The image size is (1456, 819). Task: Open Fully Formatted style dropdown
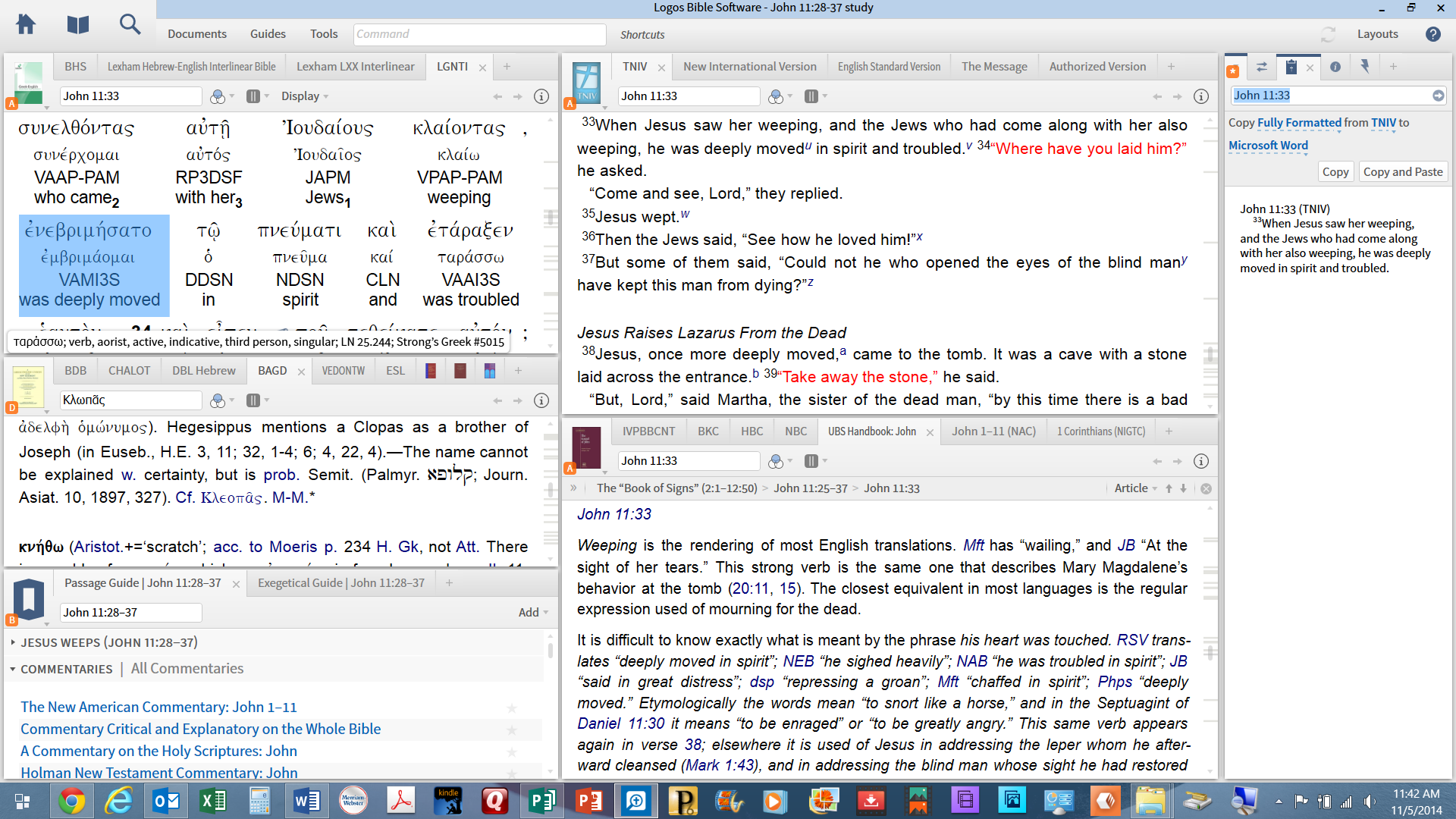[1299, 123]
